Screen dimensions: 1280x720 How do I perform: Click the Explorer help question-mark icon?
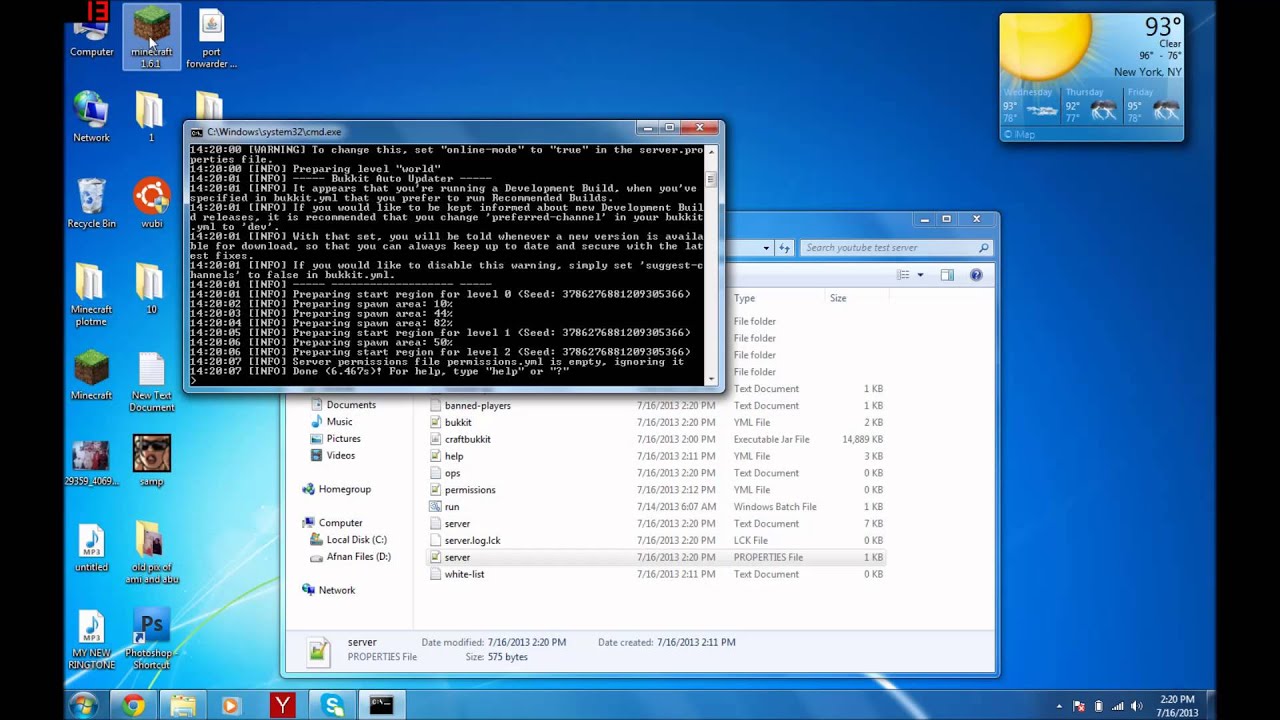pos(976,275)
